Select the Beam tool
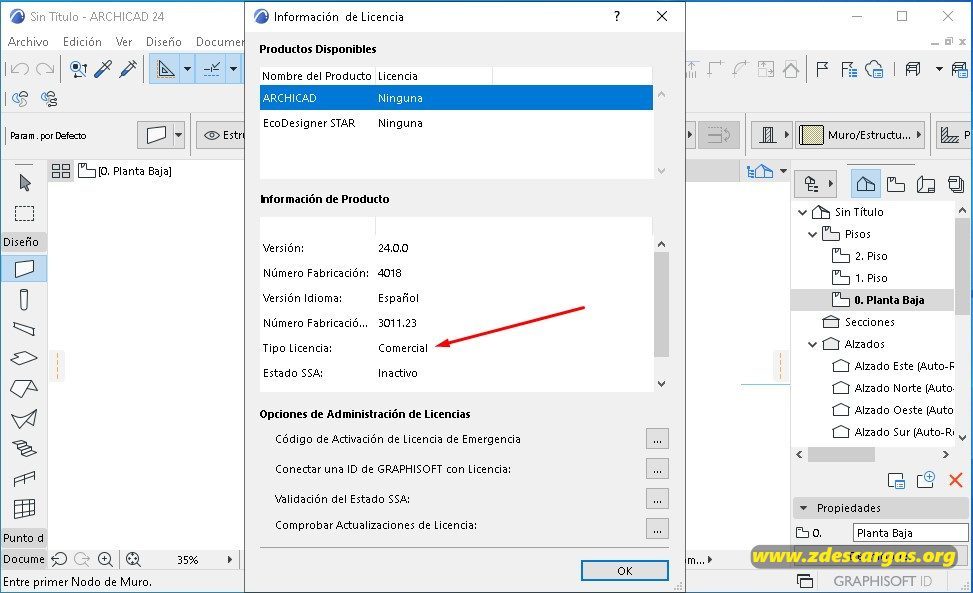 pyautogui.click(x=24, y=329)
